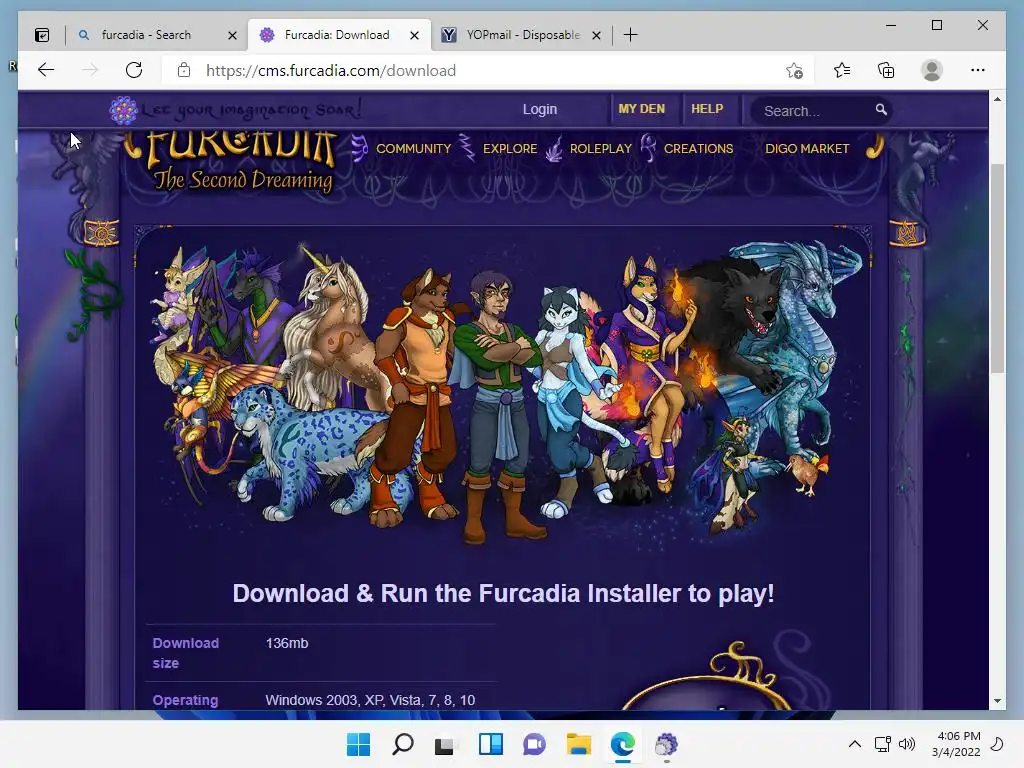Viewport: 1024px width, 768px height.
Task: Open the Favorites list
Action: (x=842, y=70)
